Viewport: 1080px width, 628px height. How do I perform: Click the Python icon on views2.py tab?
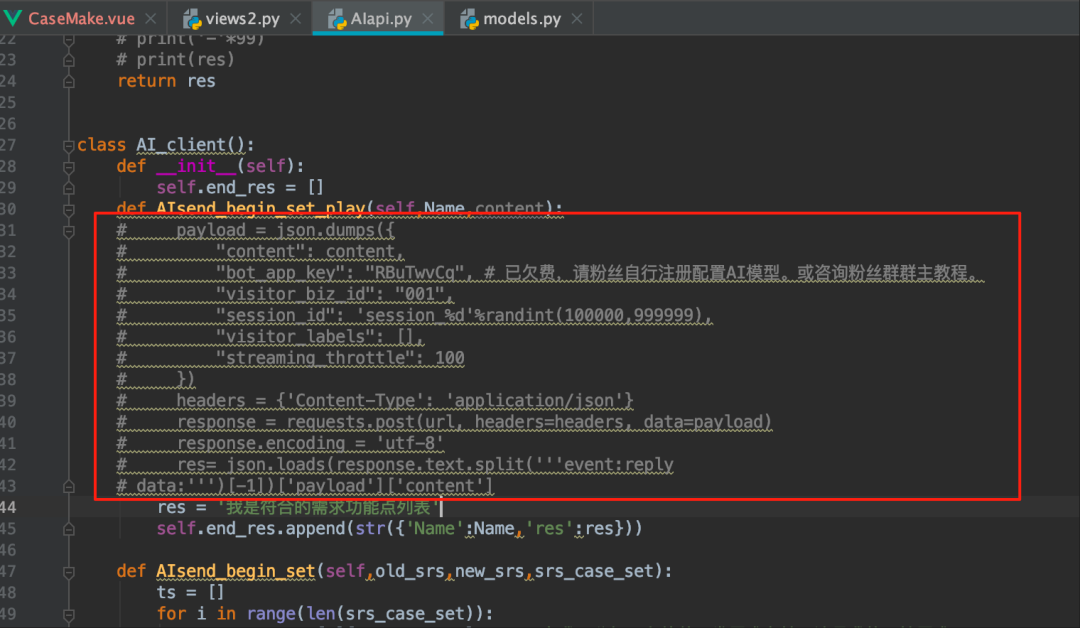(x=191, y=19)
